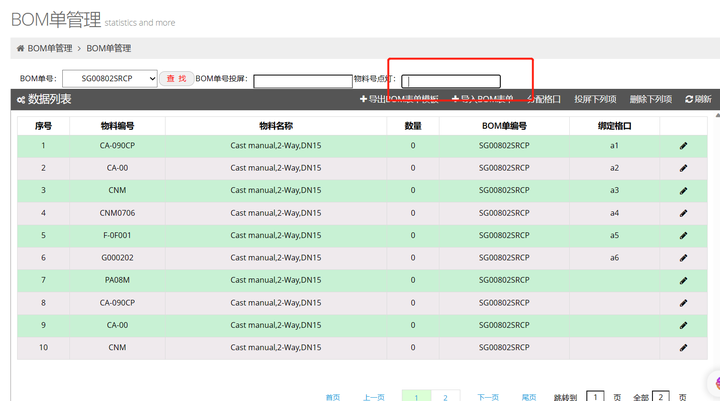Click the 物料号点灯 input field
This screenshot has height=401, width=720.
coord(451,81)
